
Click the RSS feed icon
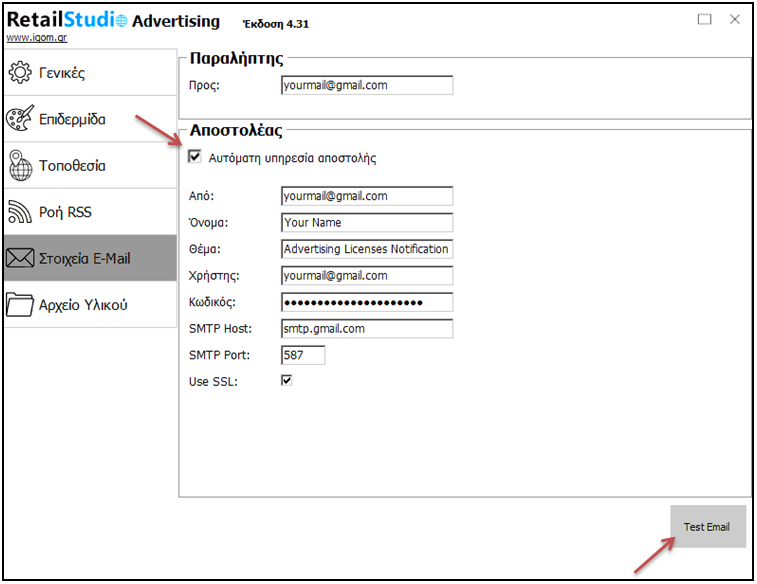pos(20,212)
